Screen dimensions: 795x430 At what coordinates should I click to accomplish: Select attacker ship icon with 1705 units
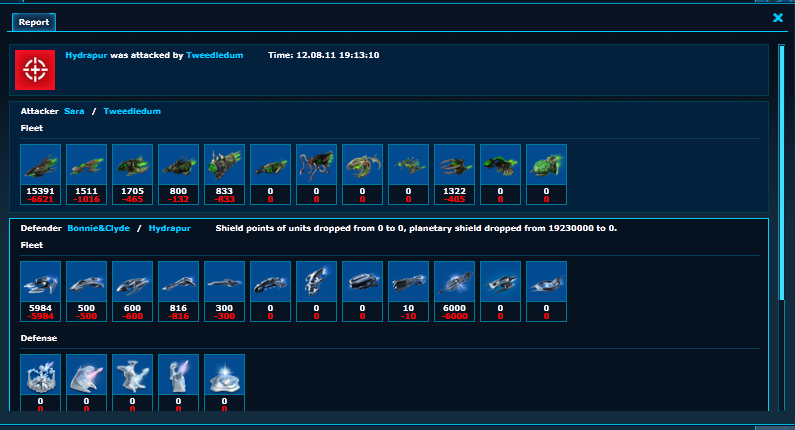(x=132, y=165)
